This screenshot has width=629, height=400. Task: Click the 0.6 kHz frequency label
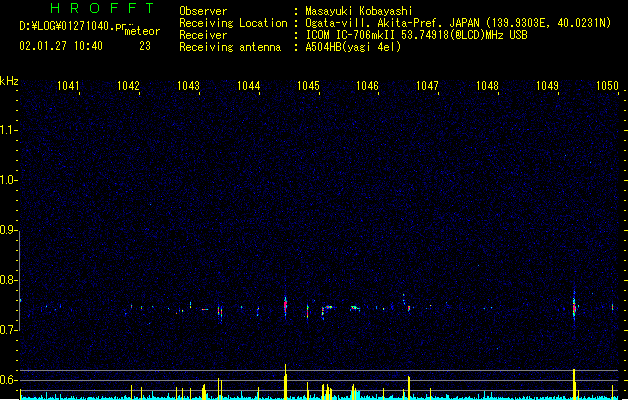click(x=8, y=380)
